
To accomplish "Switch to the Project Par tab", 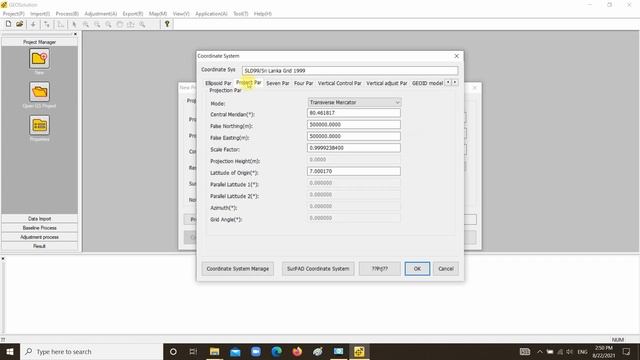I will 249,82.
